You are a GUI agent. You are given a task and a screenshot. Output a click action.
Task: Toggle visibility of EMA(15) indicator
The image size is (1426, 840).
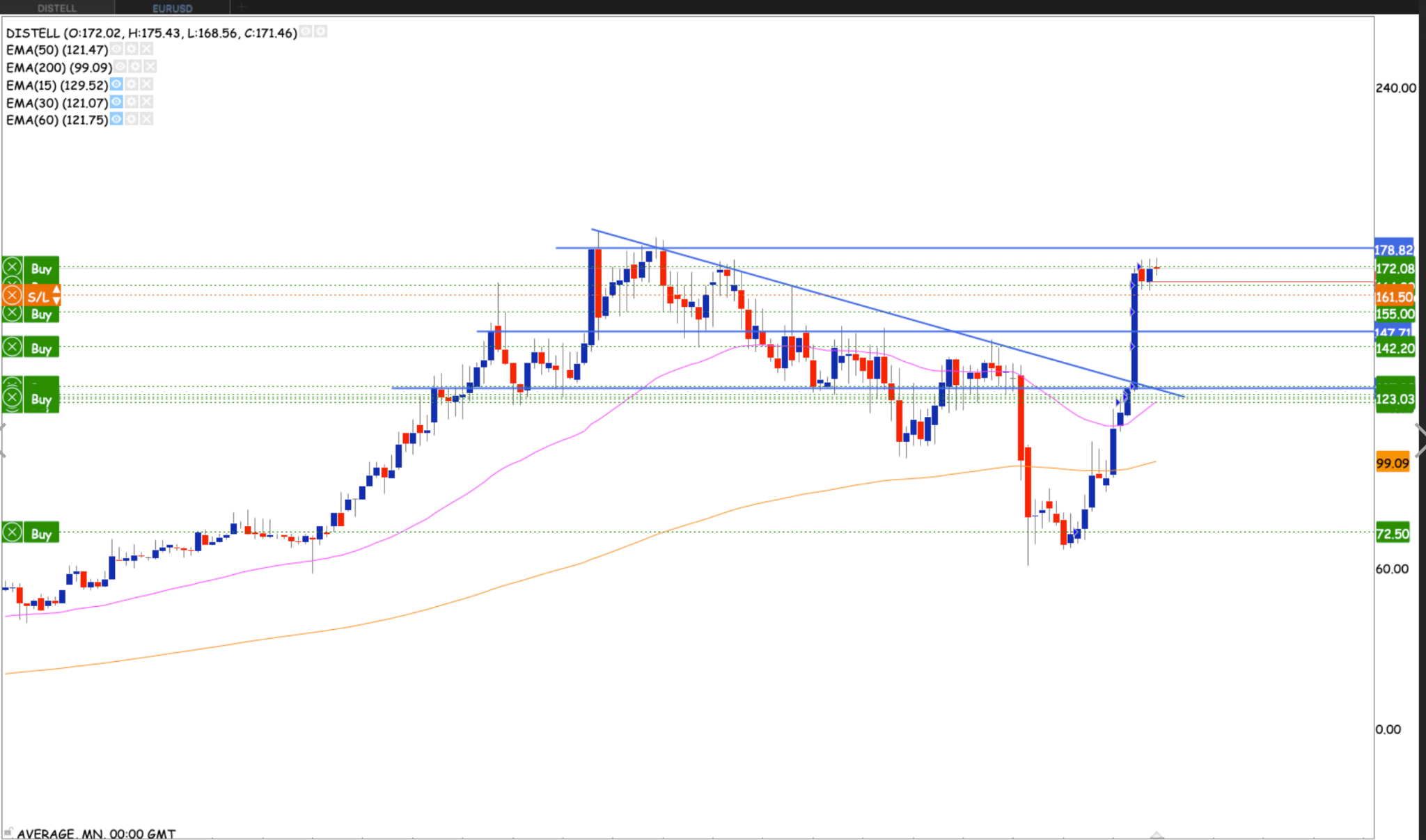(116, 84)
